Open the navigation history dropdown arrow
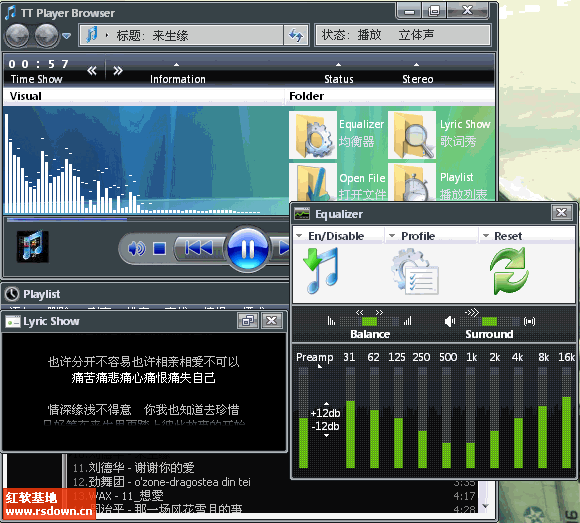This screenshot has width=580, height=523. tap(66, 36)
